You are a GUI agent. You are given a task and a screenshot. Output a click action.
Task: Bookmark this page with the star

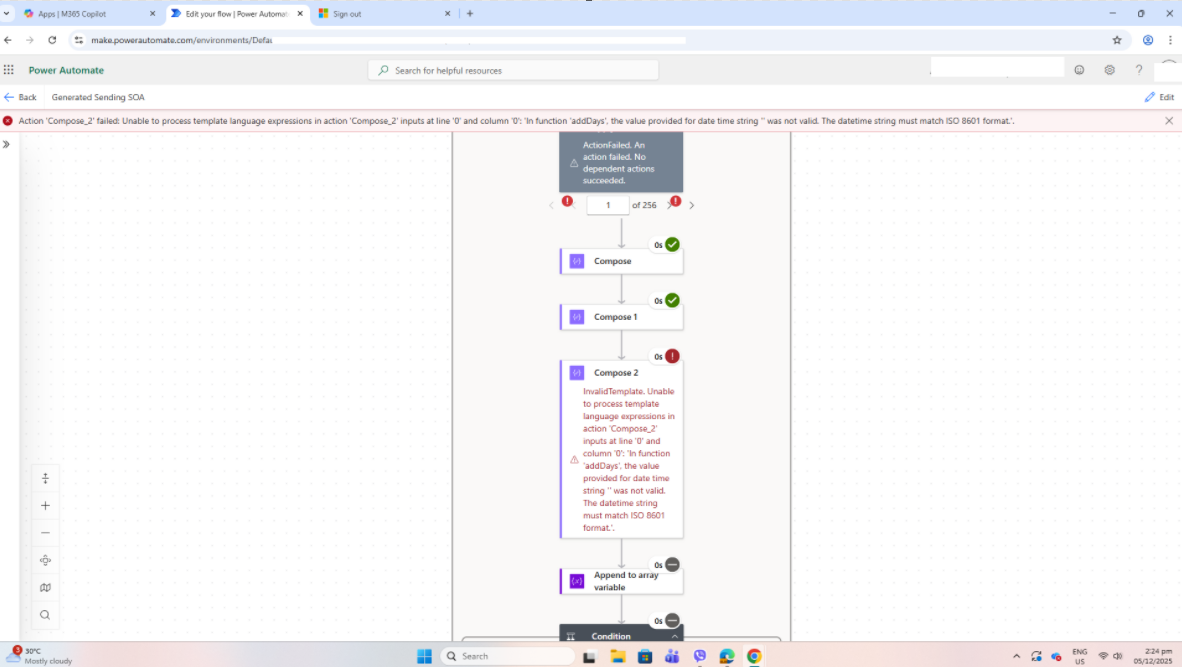[1117, 40]
